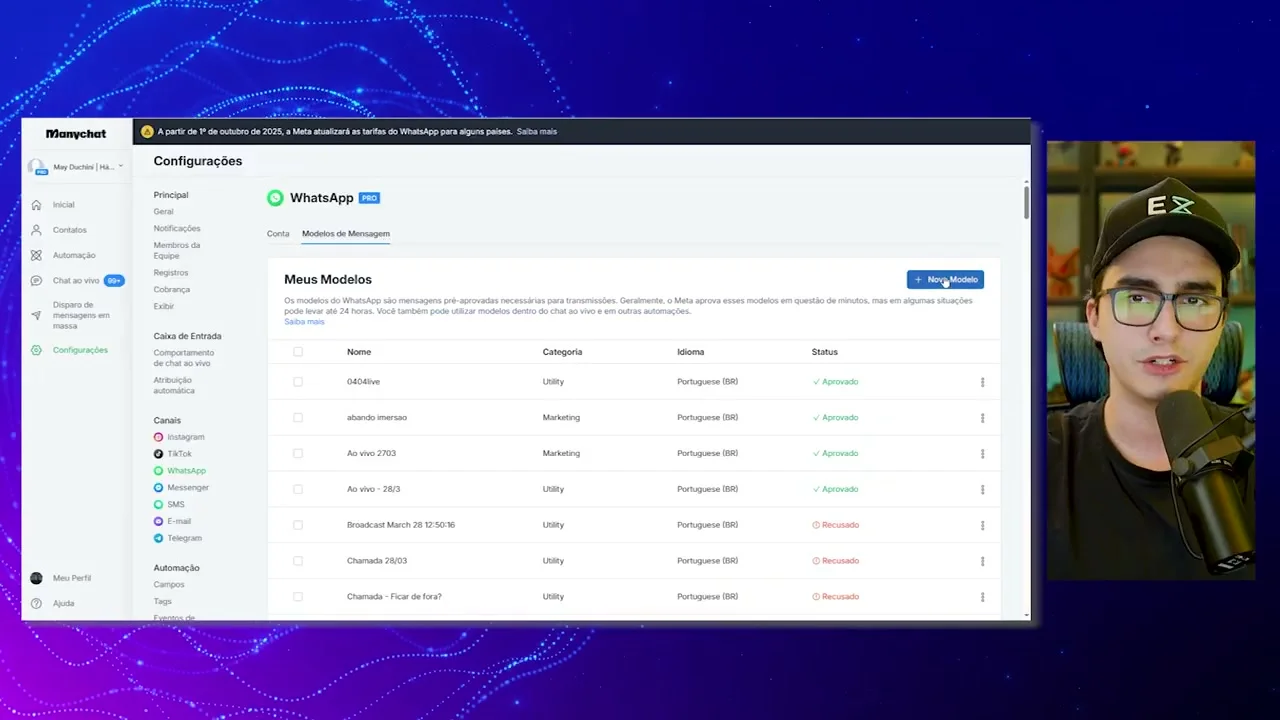Open Tags under Automação settings
The image size is (1280, 720).
pyautogui.click(x=163, y=602)
